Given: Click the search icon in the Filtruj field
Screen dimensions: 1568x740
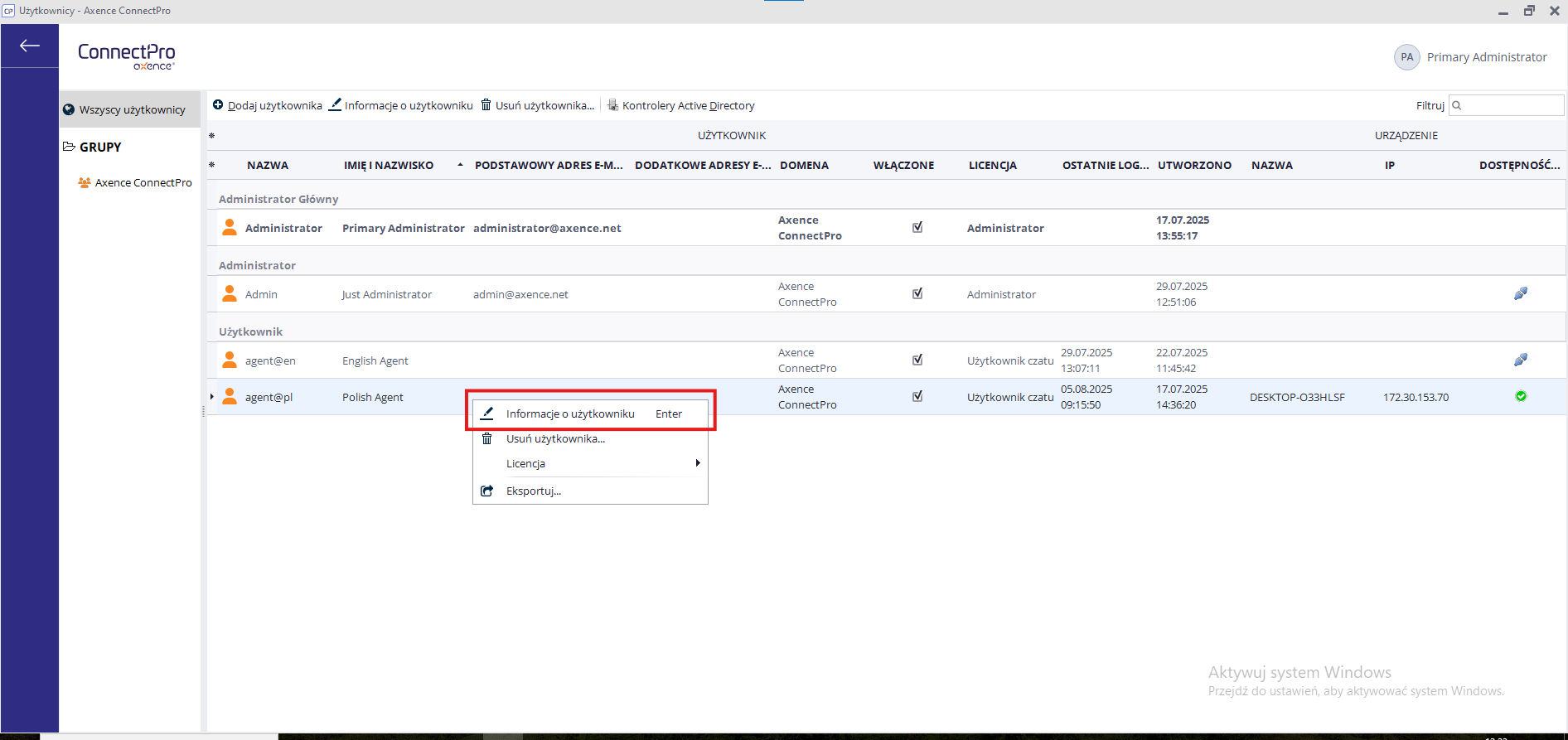Looking at the screenshot, I should (1457, 105).
